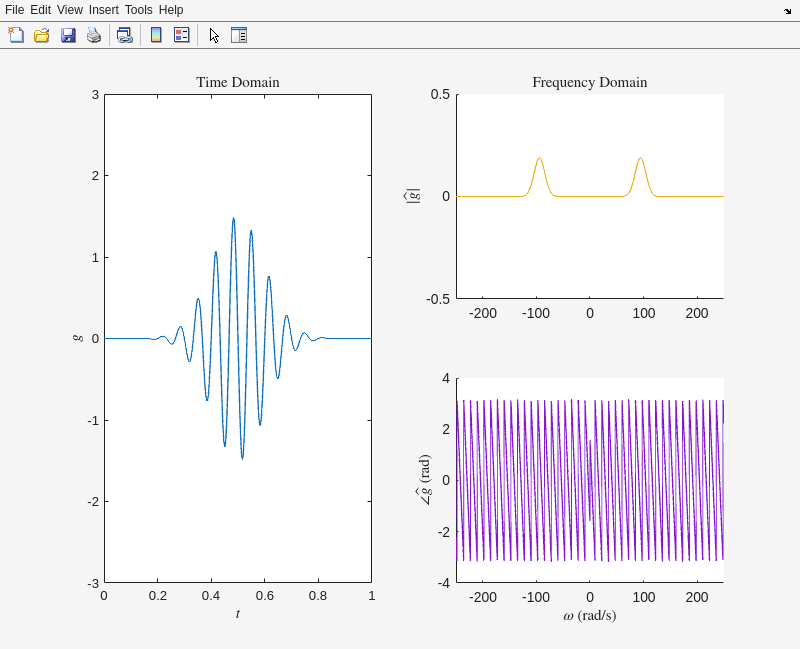Image resolution: width=800 pixels, height=649 pixels.
Task: Open the Property Inspector from the toolbar
Action: pos(239,35)
